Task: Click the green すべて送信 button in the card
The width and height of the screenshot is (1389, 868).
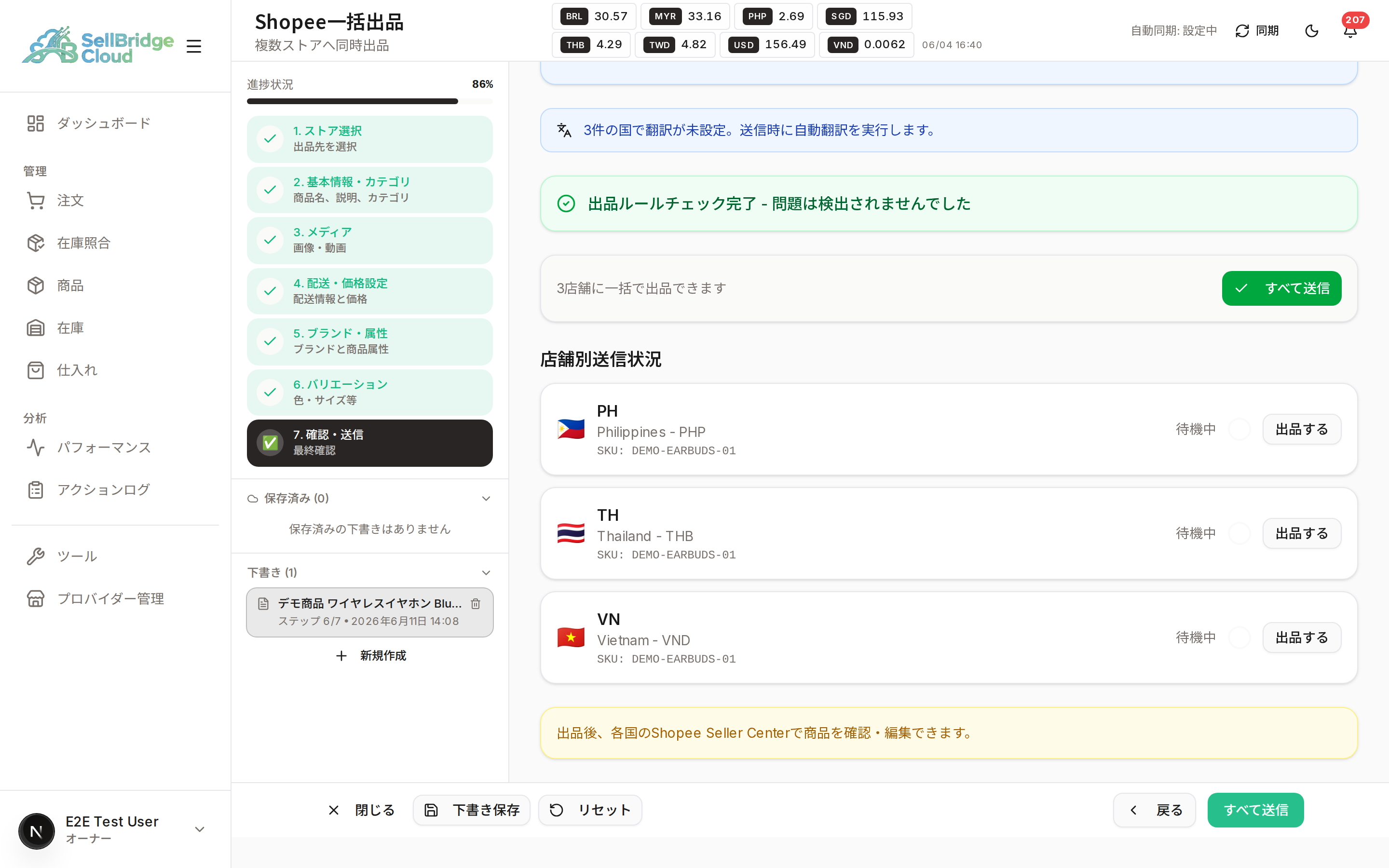Action: [x=1281, y=288]
